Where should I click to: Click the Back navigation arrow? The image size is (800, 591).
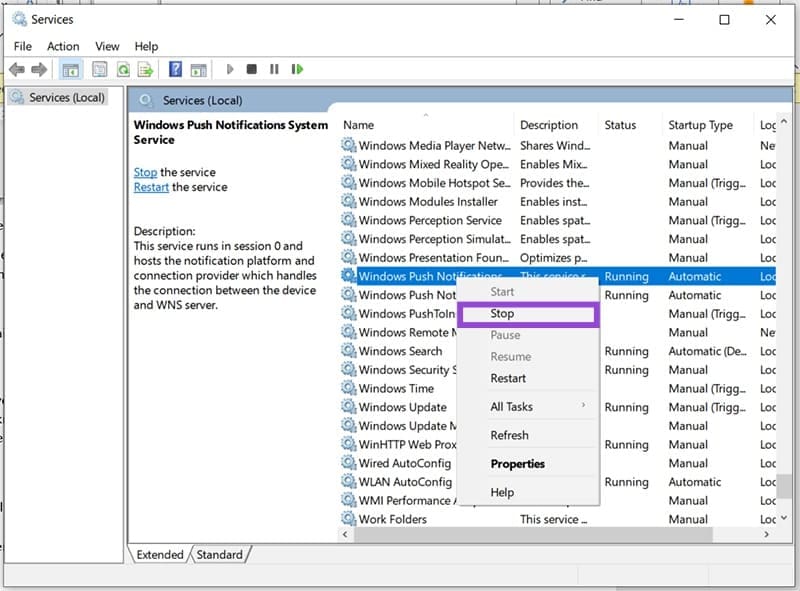point(18,69)
